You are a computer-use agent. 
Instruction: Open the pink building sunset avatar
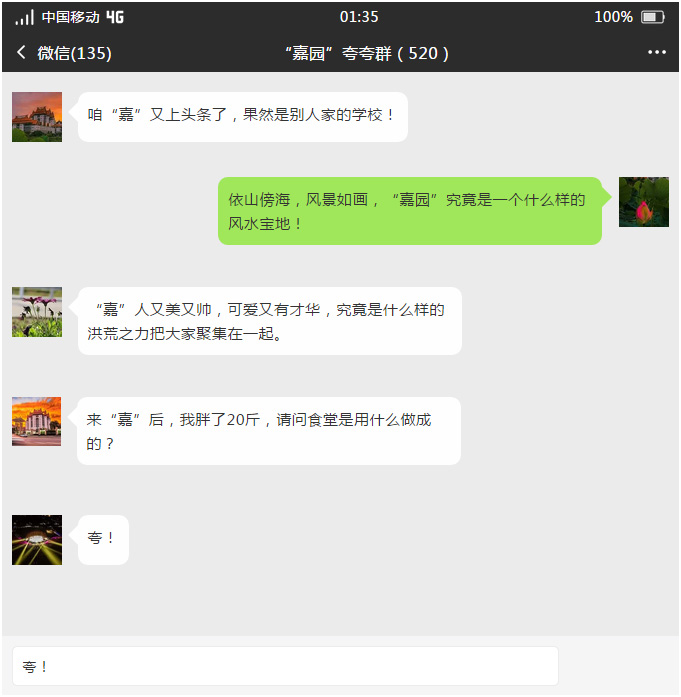pyautogui.click(x=36, y=421)
